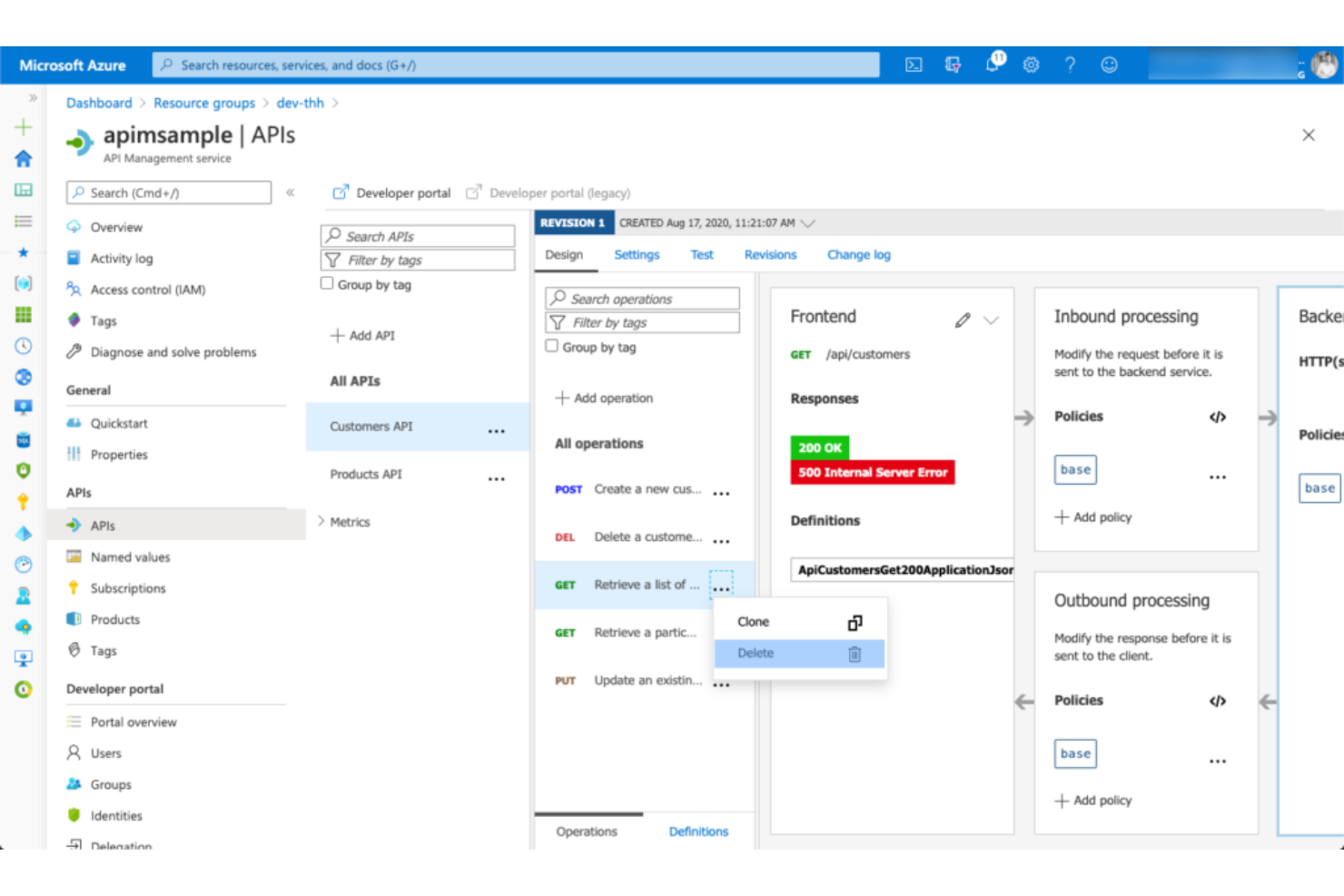Viewport: 1344px width, 896px height.
Task: Open Cloud Shell from top bar
Action: click(914, 64)
